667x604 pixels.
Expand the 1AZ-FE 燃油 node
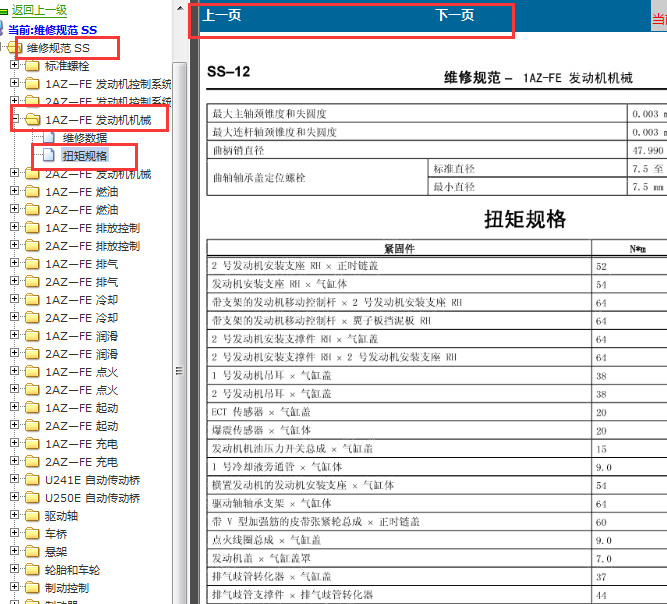14,191
